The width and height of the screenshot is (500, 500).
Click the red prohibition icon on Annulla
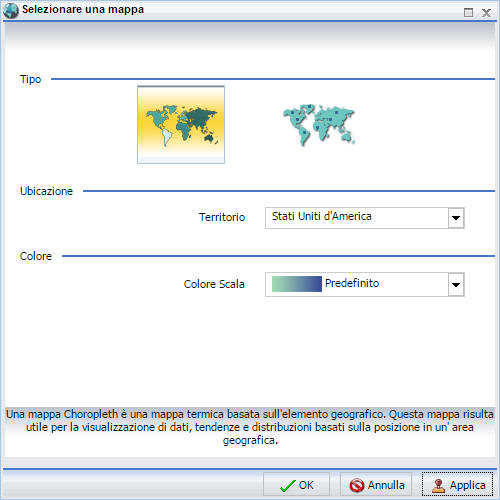coord(357,485)
